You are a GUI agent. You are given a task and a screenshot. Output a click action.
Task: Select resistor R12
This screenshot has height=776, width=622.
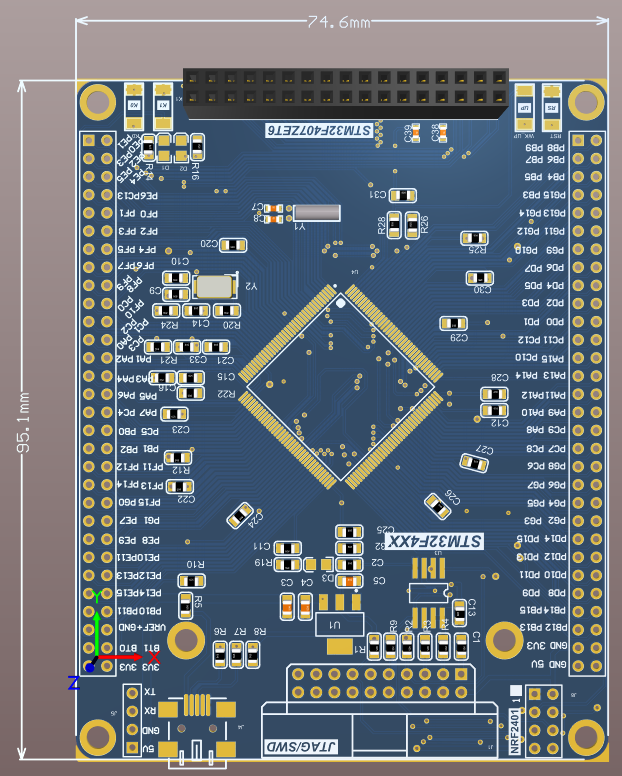tap(178, 457)
